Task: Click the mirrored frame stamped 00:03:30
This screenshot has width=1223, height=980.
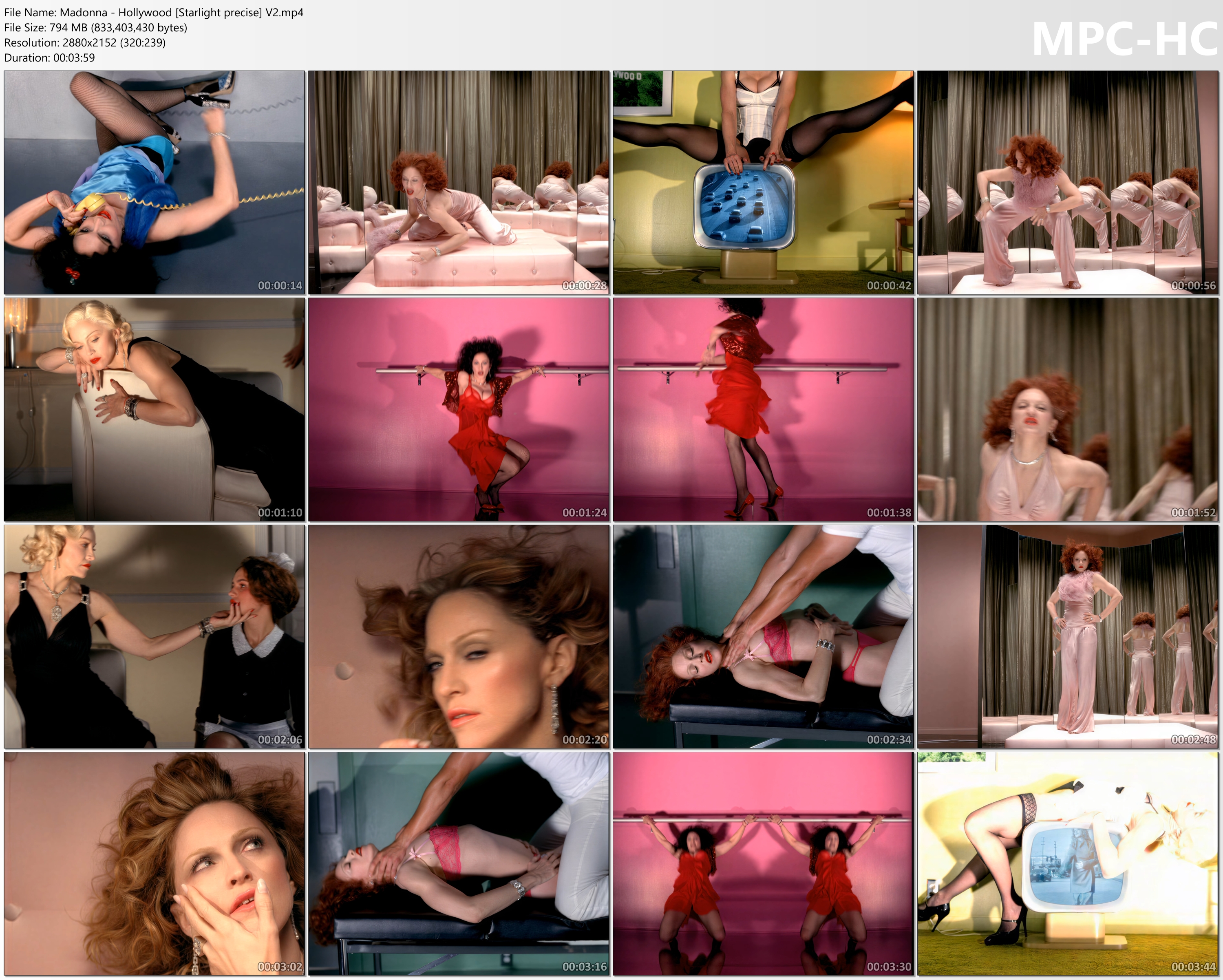Action: (764, 864)
